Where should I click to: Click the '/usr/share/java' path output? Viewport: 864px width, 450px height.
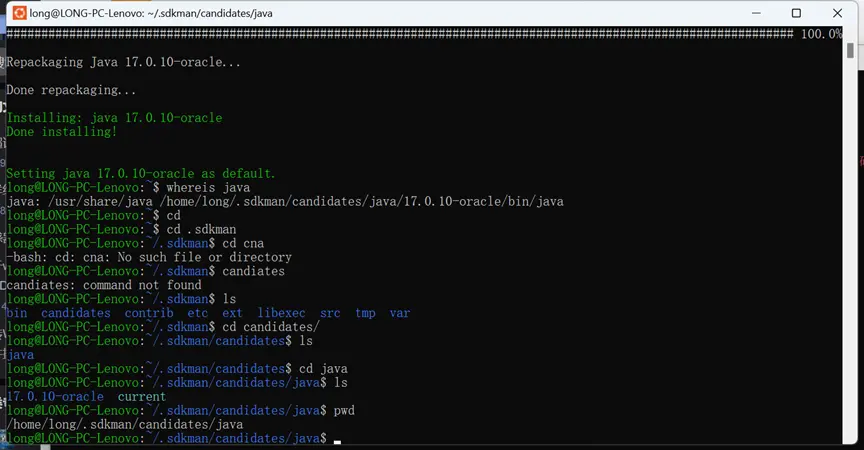(101, 202)
